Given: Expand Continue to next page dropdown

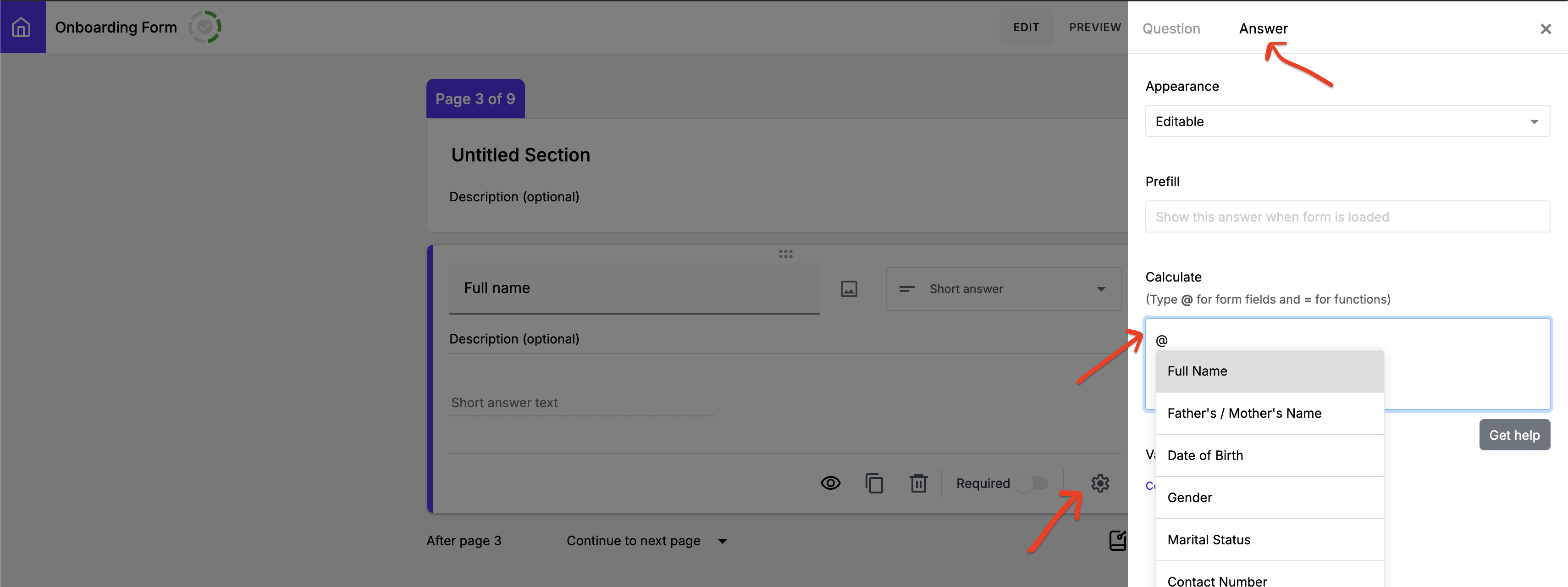Looking at the screenshot, I should click(x=646, y=541).
